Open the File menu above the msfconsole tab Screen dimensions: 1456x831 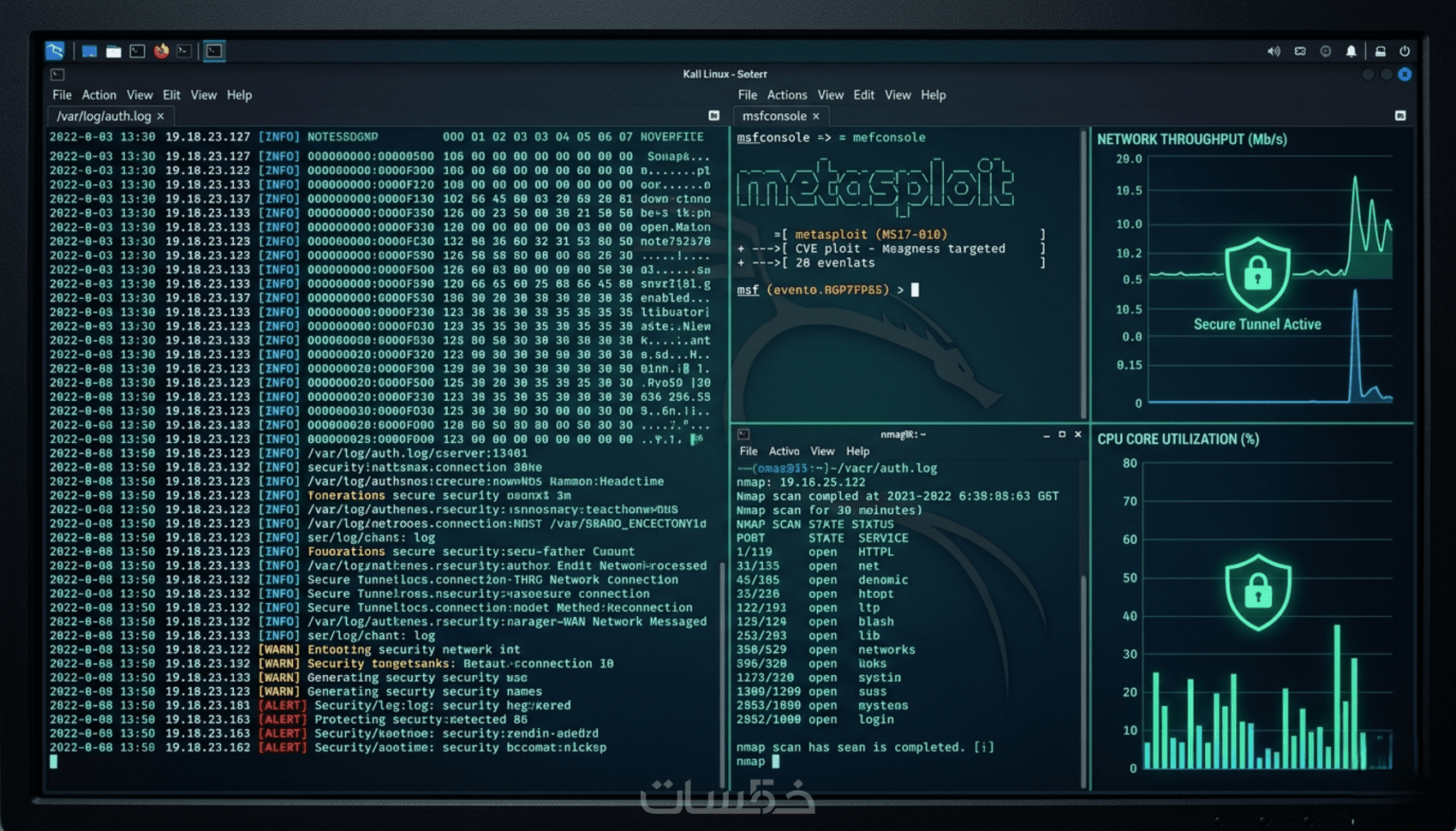tap(748, 95)
